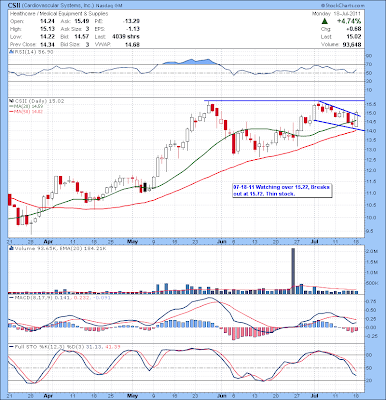Click the Last price 15.02 at right

354,37
